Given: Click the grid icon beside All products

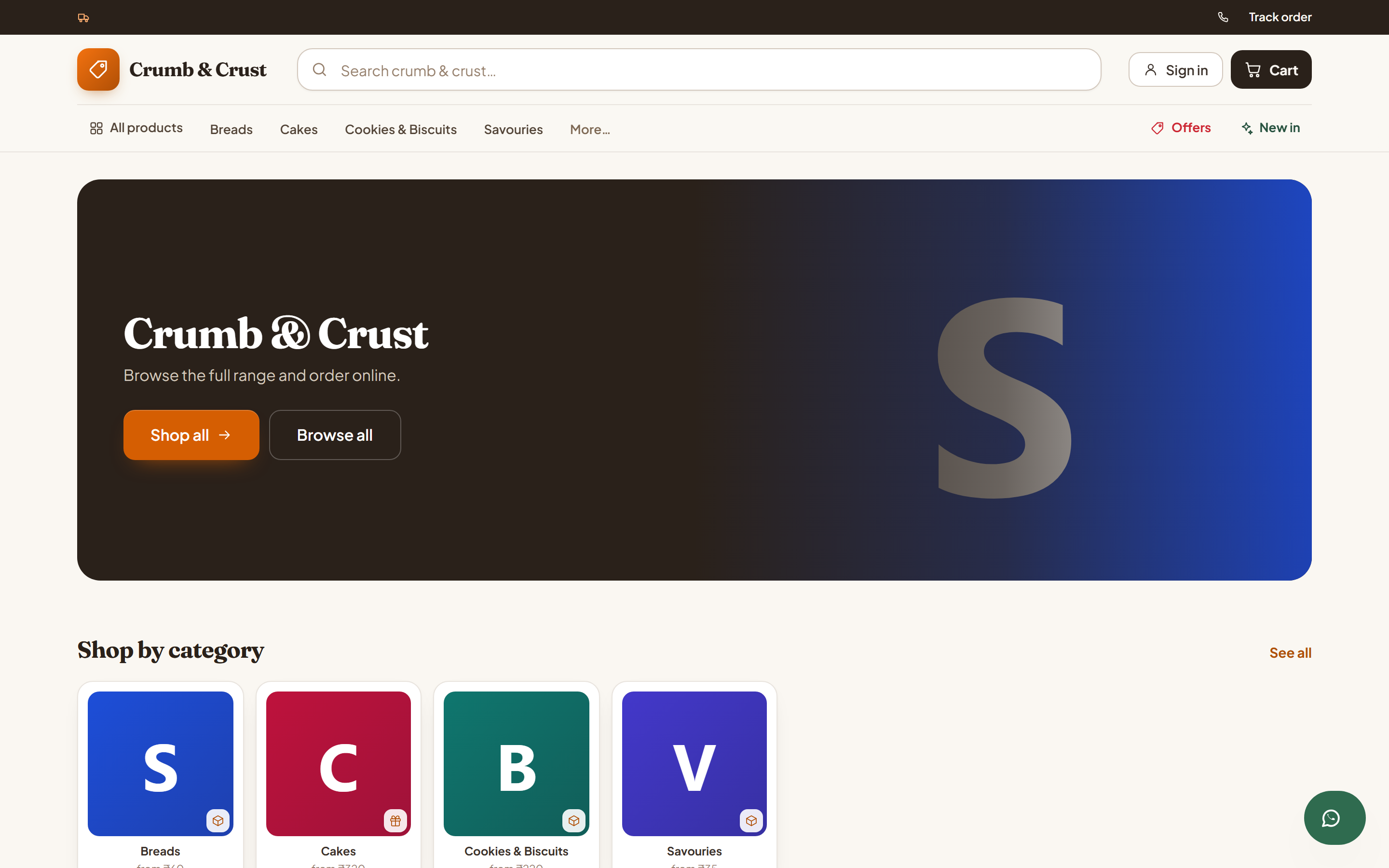Looking at the screenshot, I should click(x=96, y=128).
